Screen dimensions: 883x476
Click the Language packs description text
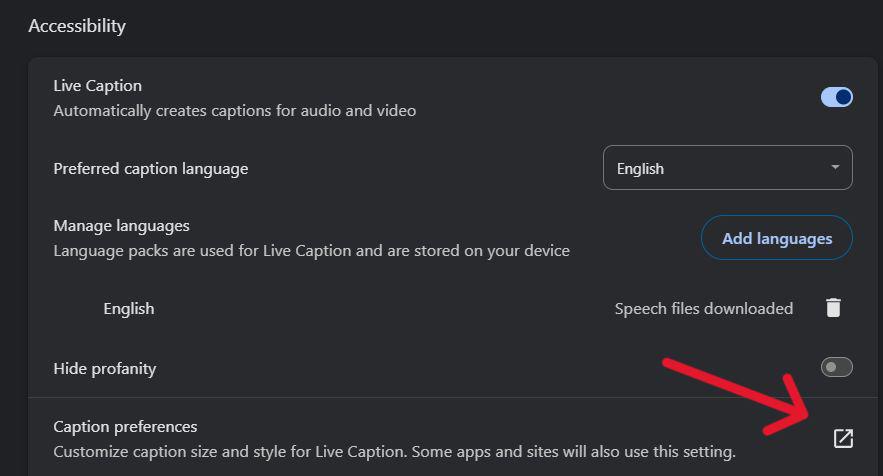point(311,250)
